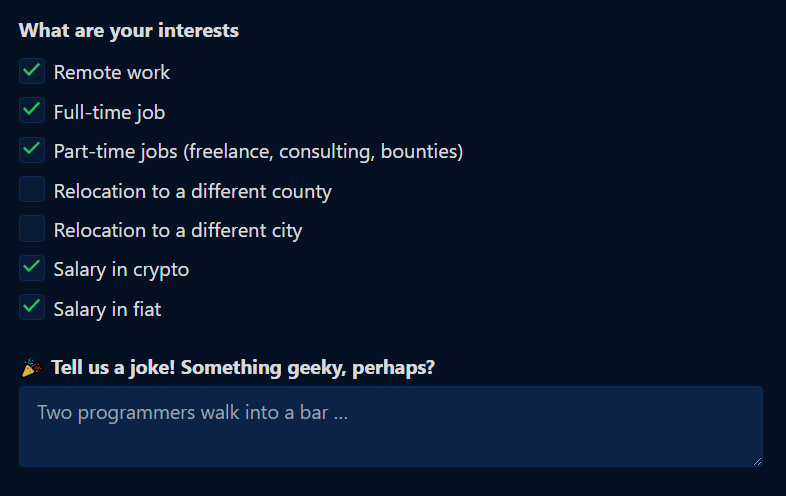Uncheck the Remote work checkbox
The width and height of the screenshot is (786, 496).
click(32, 71)
